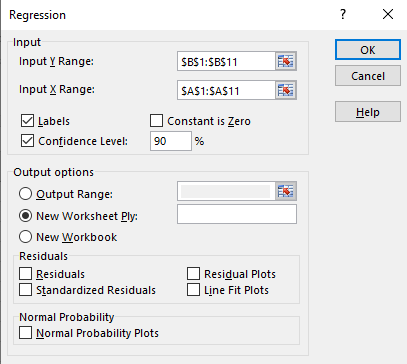This screenshot has height=364, width=407.
Task: Enable the Constant is Zero checkbox
Action: (x=156, y=121)
